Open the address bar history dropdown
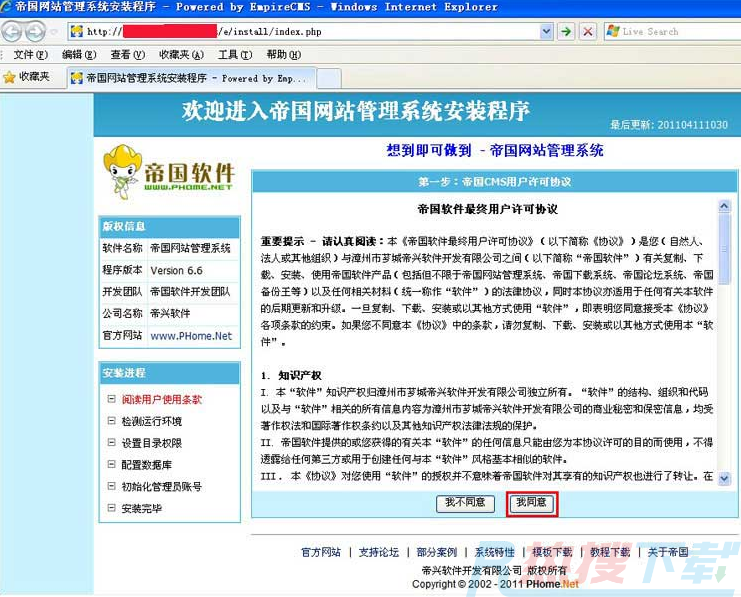 coord(546,32)
